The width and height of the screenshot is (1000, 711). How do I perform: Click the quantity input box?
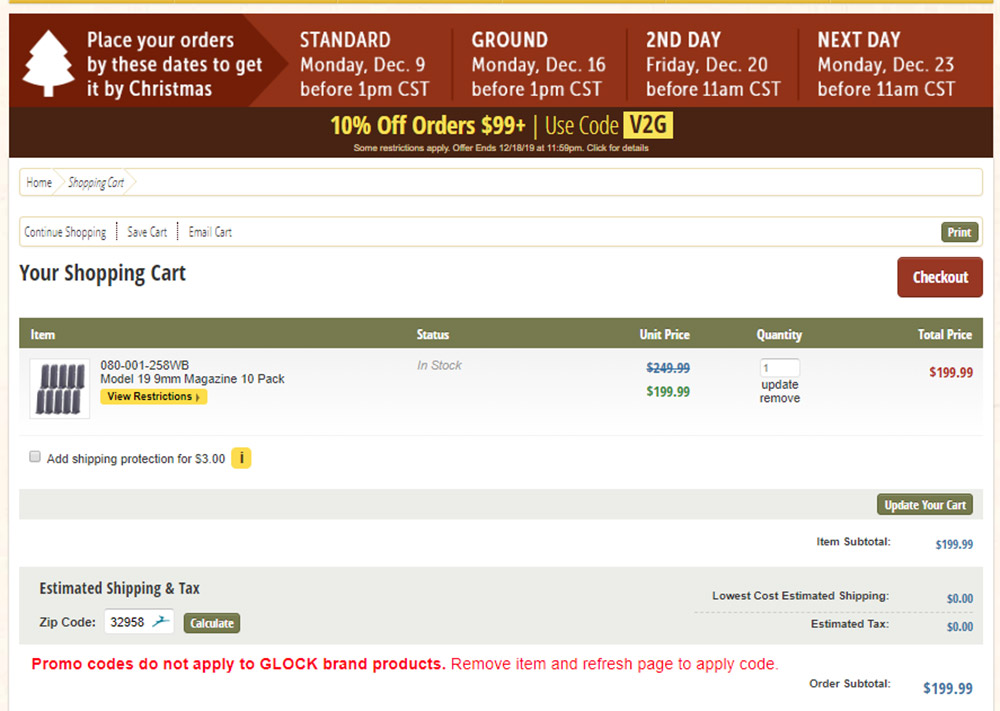pos(780,368)
